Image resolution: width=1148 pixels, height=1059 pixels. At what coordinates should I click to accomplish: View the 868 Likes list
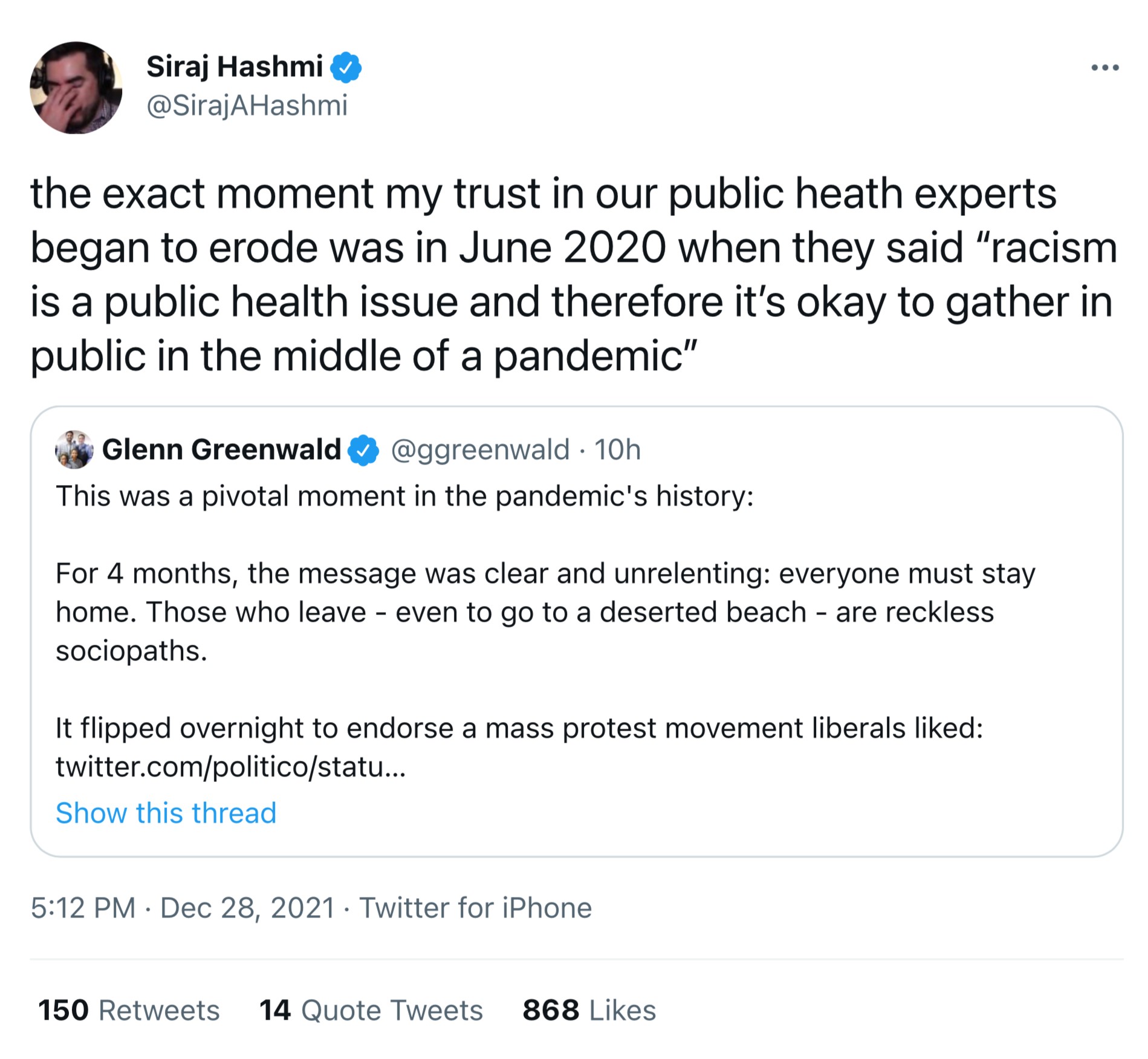pyautogui.click(x=589, y=1011)
